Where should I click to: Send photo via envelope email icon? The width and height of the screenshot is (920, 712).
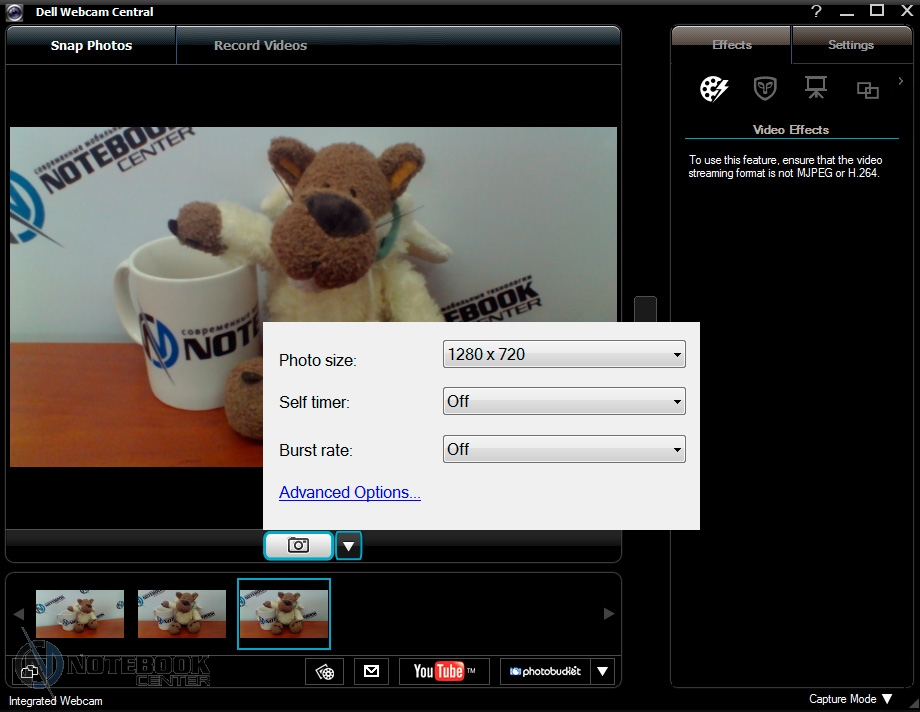[x=371, y=671]
